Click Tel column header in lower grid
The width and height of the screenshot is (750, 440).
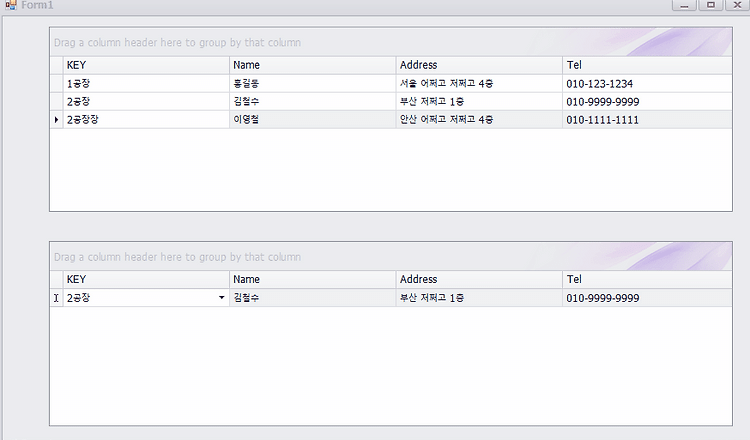click(x=647, y=279)
